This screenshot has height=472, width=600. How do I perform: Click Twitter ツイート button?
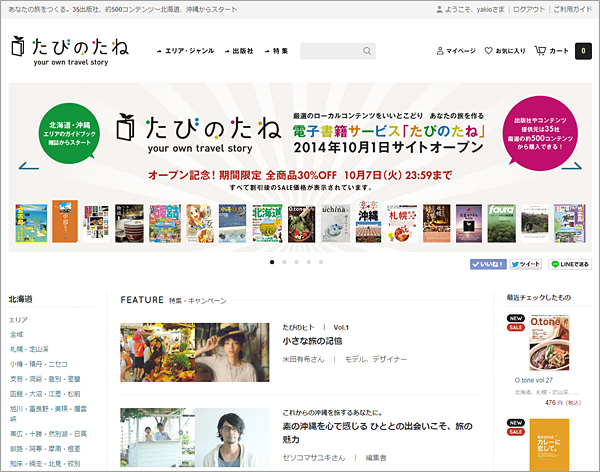pyautogui.click(x=525, y=264)
